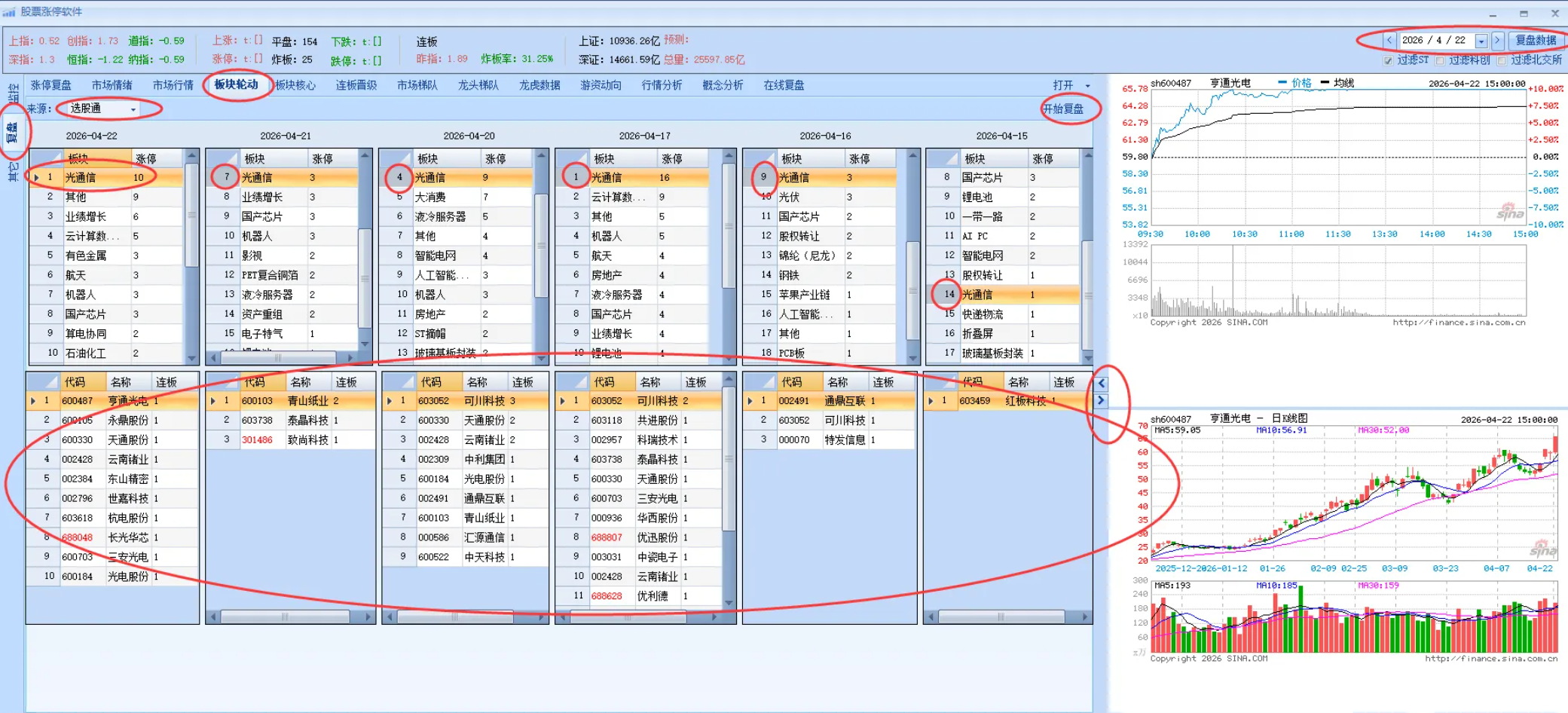Click the triangle marker next to 光通信 row

[x=35, y=176]
